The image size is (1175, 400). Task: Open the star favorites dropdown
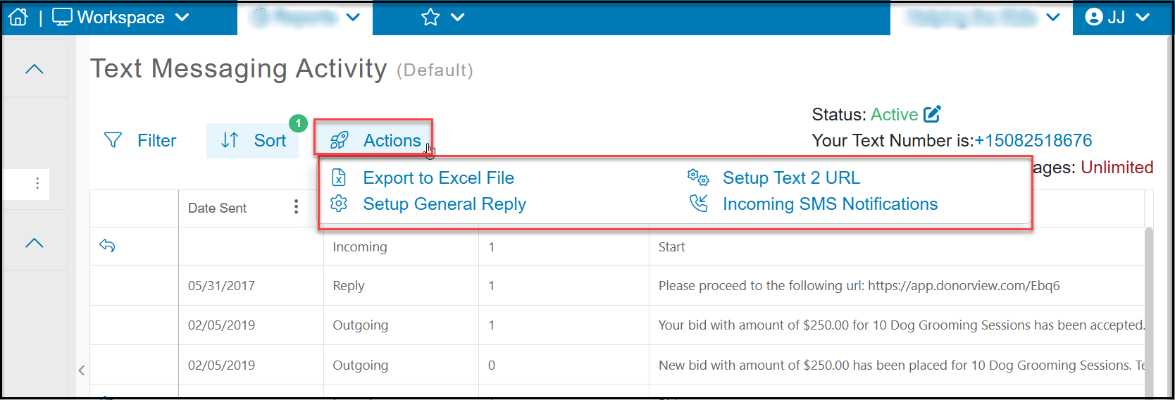[x=442, y=17]
